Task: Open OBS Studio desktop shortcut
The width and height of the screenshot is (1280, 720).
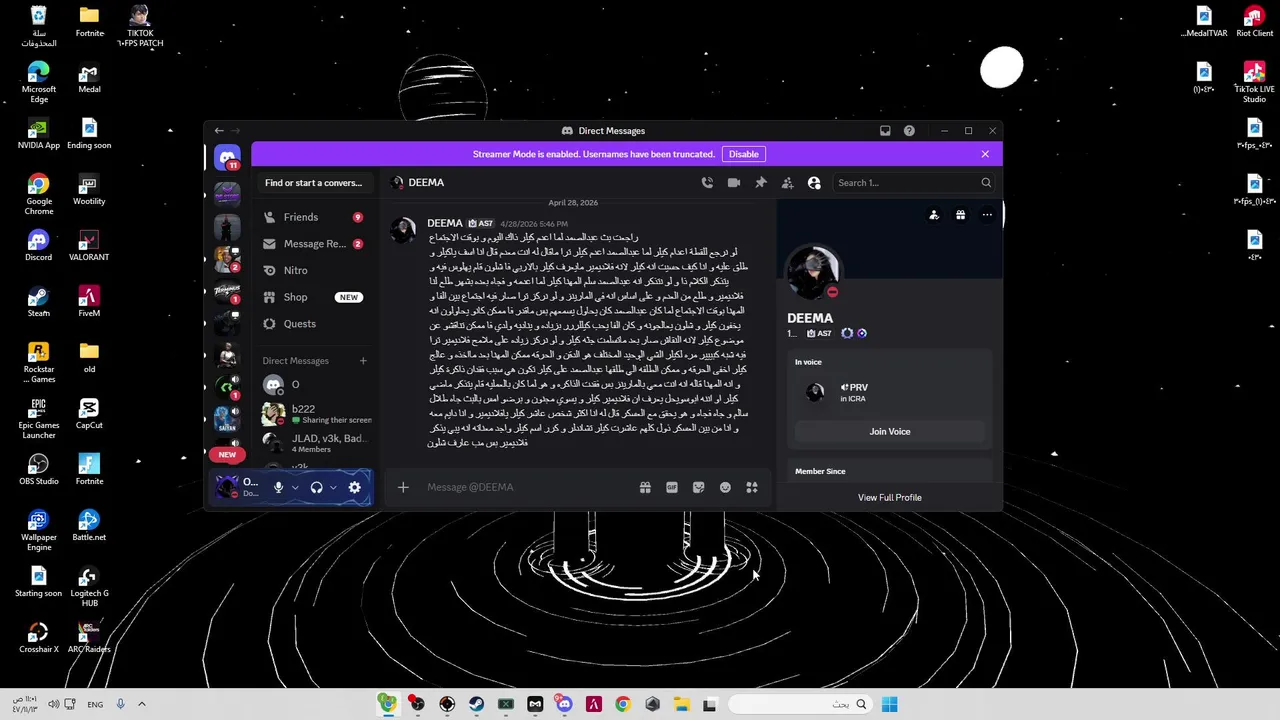Action: (39, 470)
